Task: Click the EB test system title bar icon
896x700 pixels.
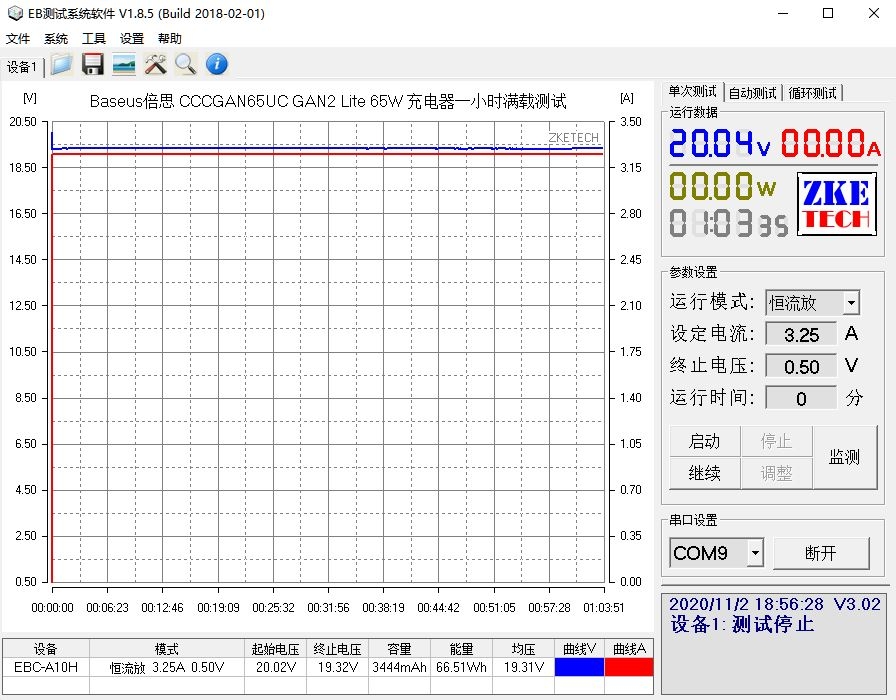Action: pyautogui.click(x=13, y=14)
